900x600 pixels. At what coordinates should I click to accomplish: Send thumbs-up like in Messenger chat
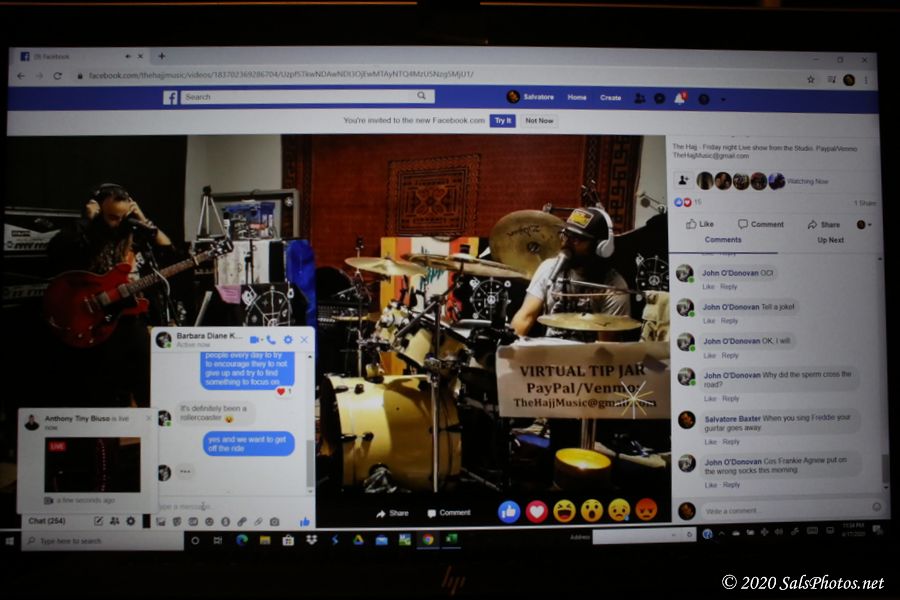[x=305, y=521]
